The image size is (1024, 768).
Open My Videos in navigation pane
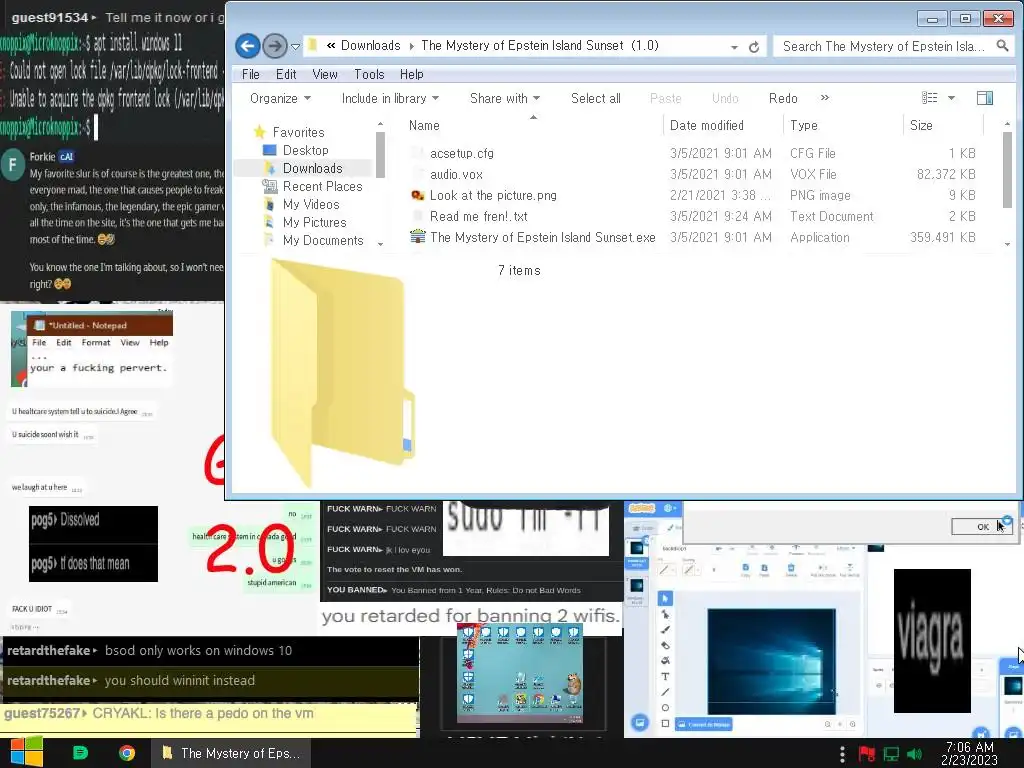pos(311,204)
